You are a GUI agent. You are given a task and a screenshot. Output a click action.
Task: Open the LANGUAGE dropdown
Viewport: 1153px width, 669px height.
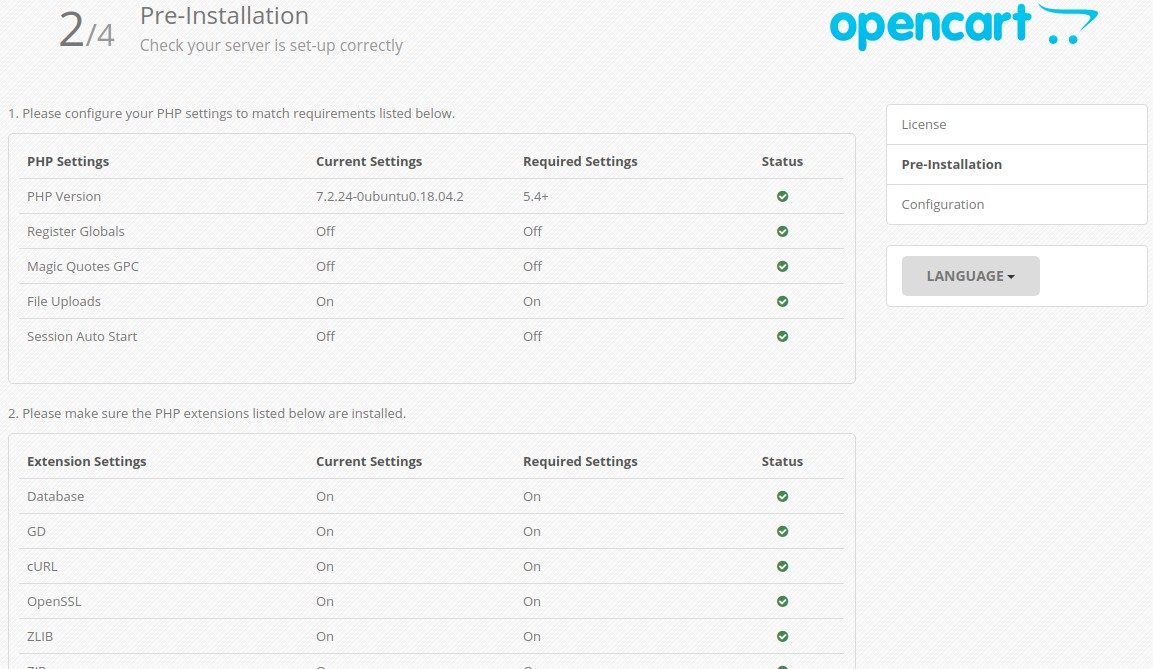point(970,275)
